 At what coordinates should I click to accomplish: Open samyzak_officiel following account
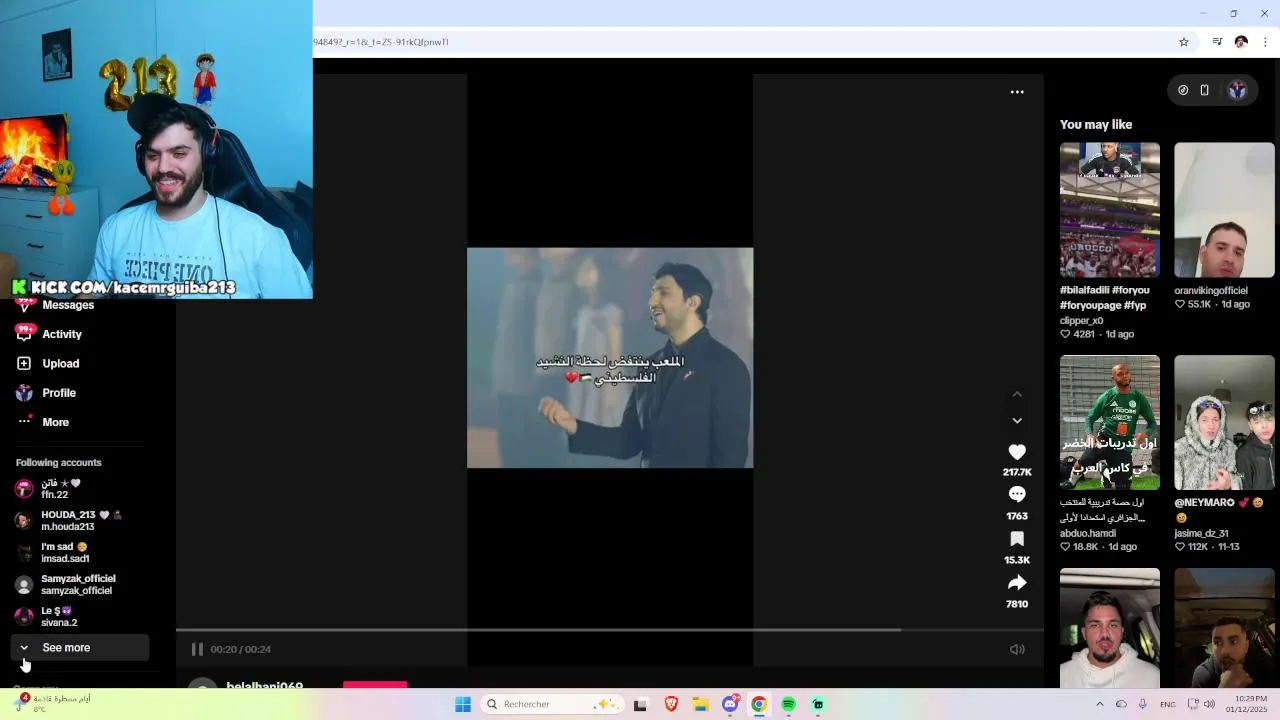79,584
